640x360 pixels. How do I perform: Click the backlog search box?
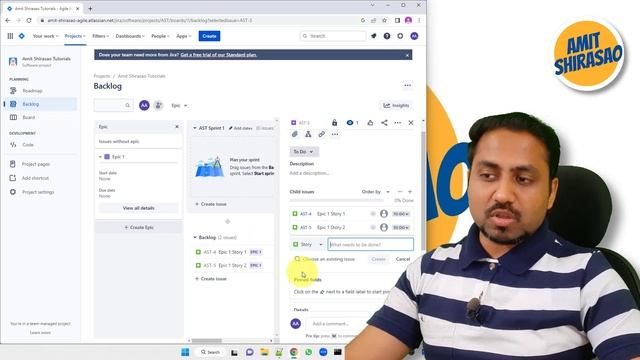[x=113, y=105]
